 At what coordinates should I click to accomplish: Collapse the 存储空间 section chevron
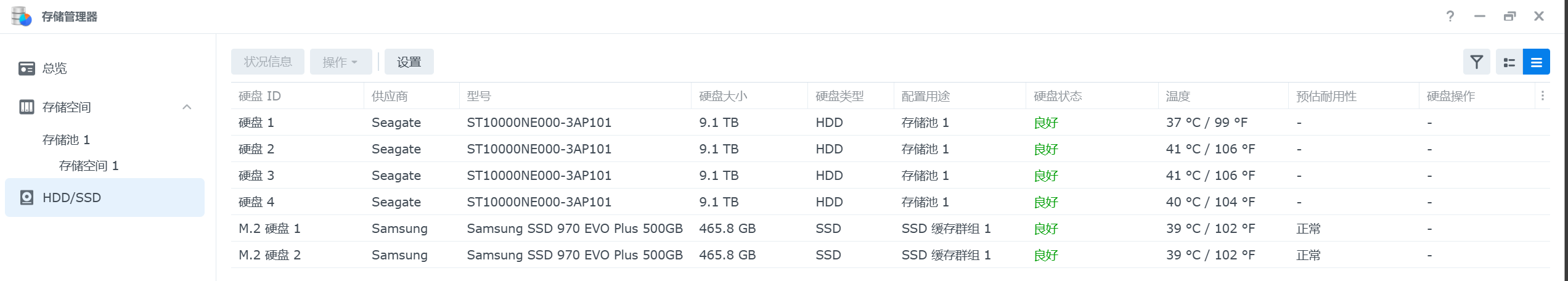(187, 107)
